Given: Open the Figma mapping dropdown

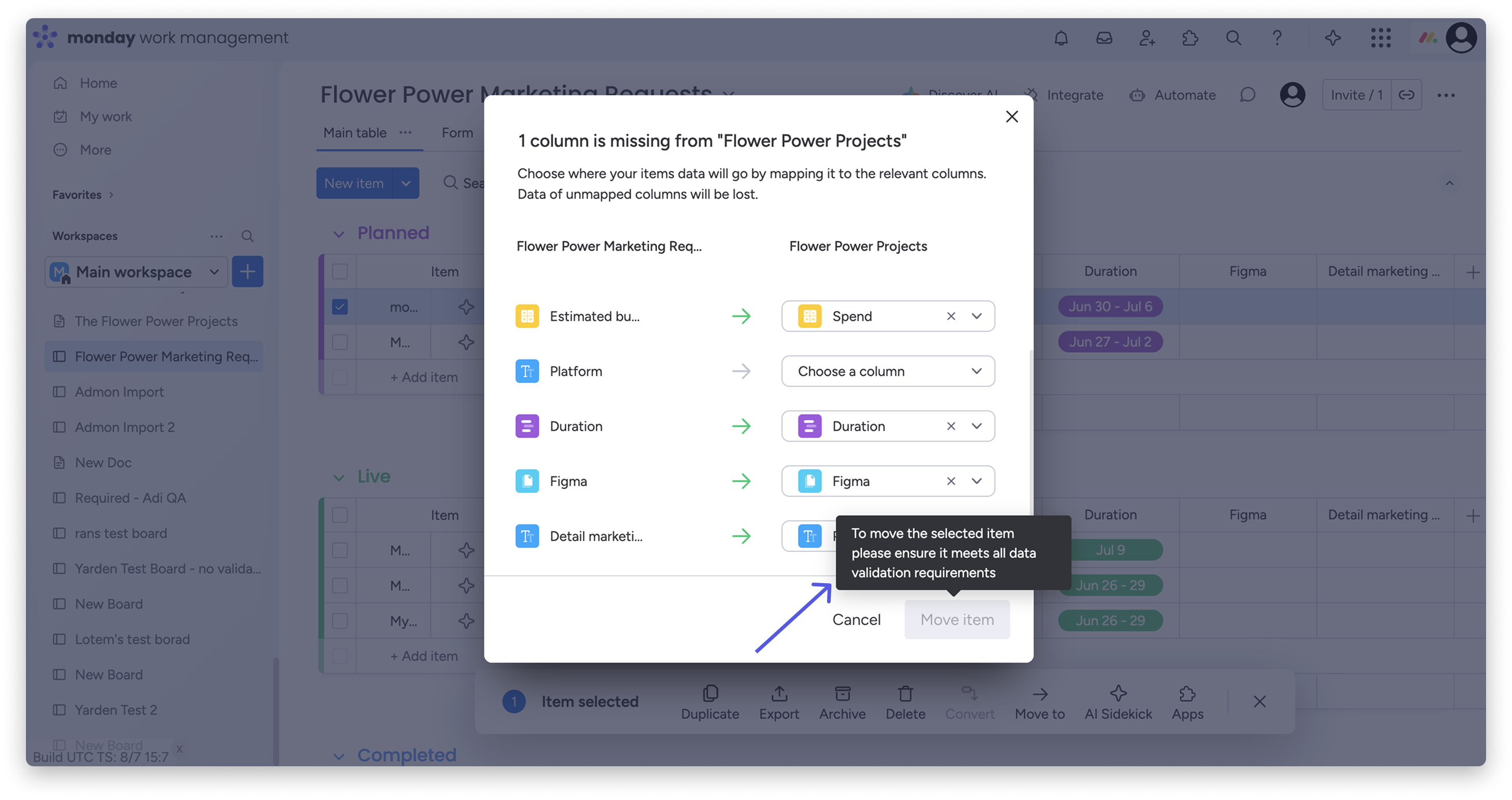Looking at the screenshot, I should 976,481.
